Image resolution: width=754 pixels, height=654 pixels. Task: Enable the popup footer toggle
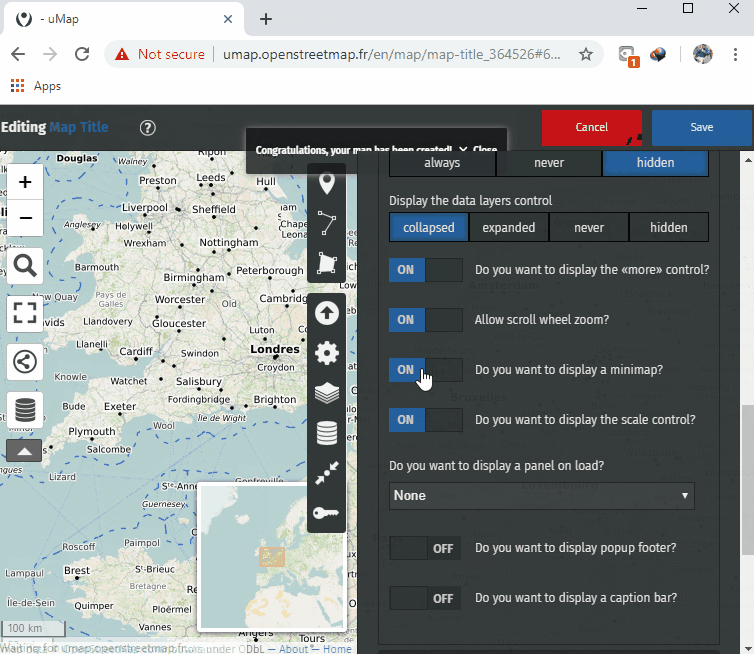[x=425, y=548]
